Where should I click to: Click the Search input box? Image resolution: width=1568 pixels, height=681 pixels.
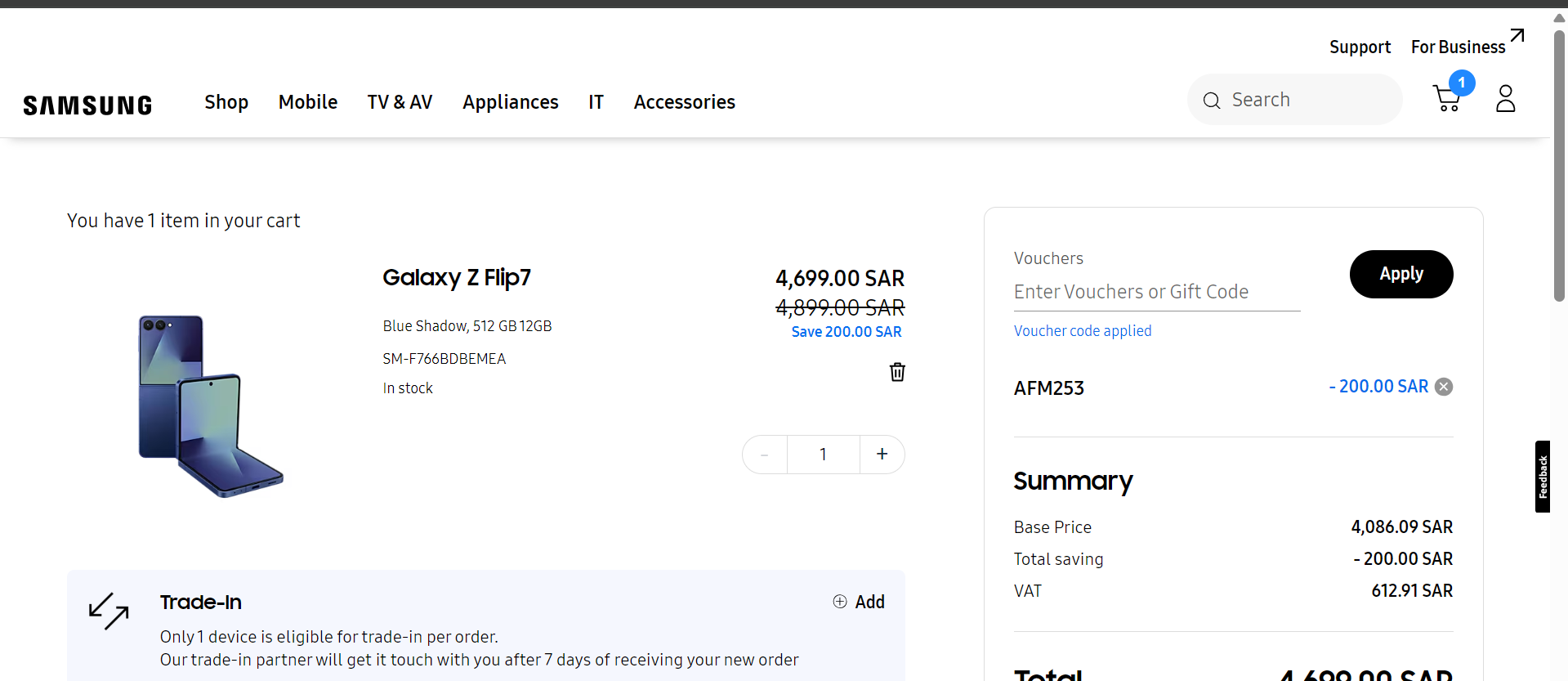point(1295,100)
